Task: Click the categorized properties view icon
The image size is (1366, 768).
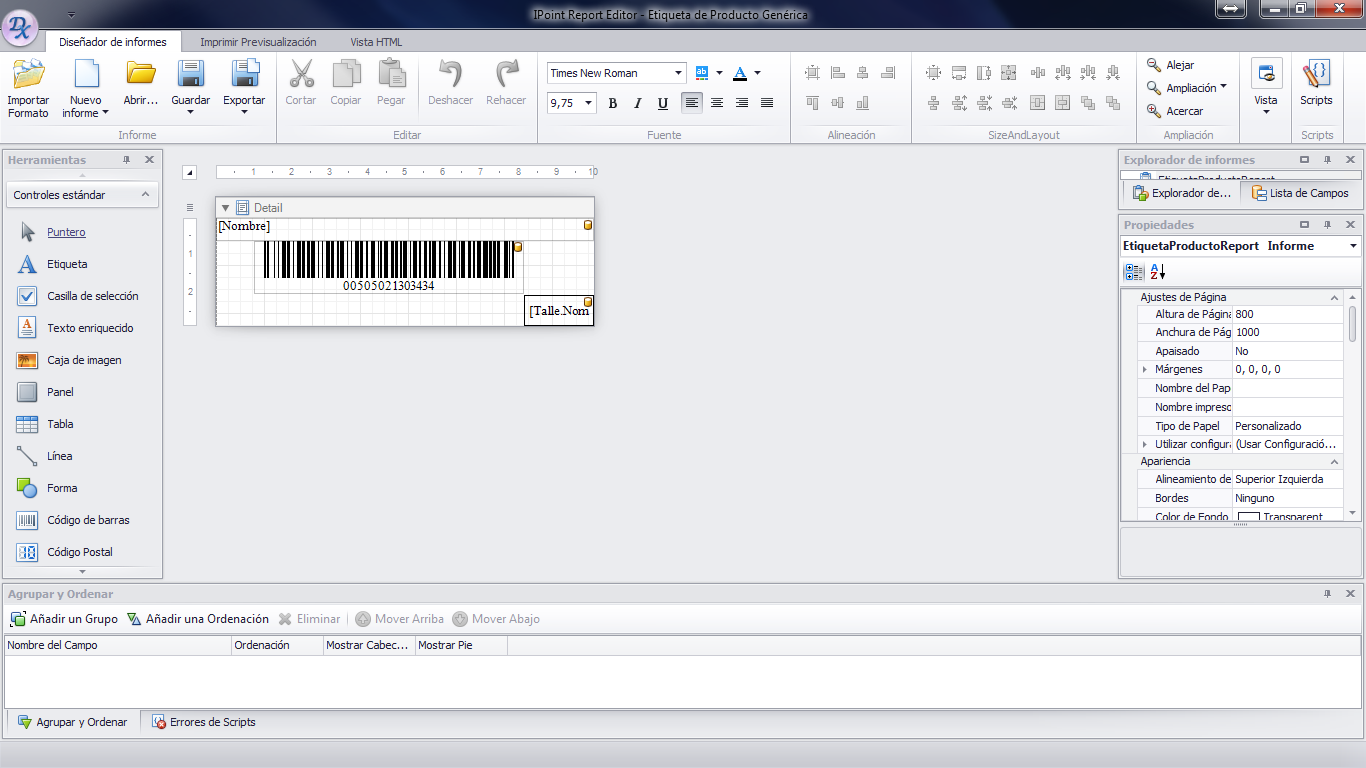Action: click(x=1134, y=272)
